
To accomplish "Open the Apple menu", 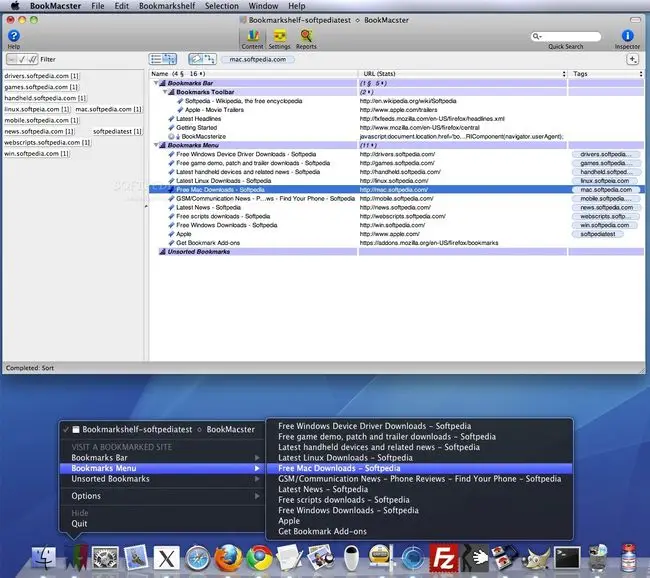I will click(15, 6).
